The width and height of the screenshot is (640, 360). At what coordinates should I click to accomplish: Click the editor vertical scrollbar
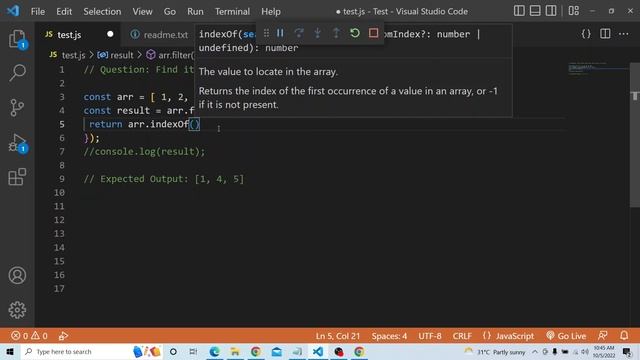[x=635, y=135]
